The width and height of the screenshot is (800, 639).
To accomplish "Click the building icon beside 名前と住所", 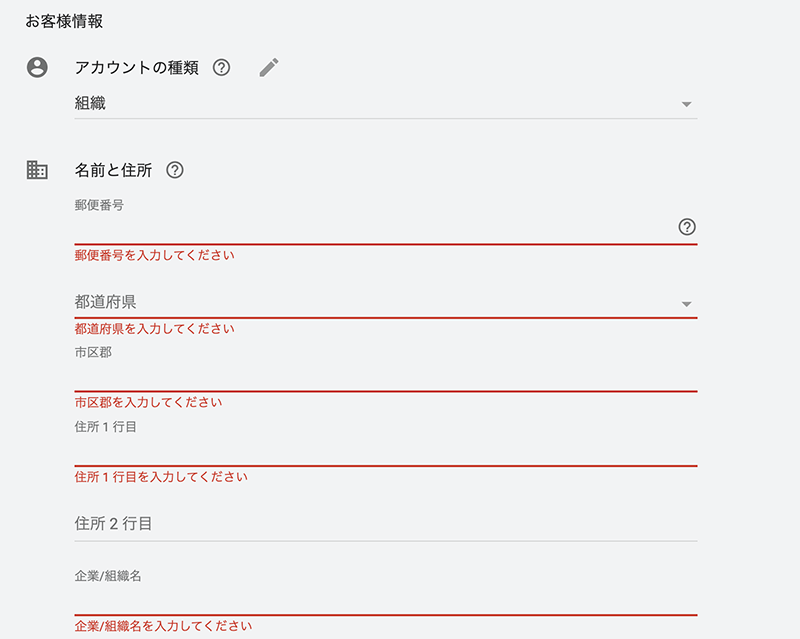I will tap(37, 170).
